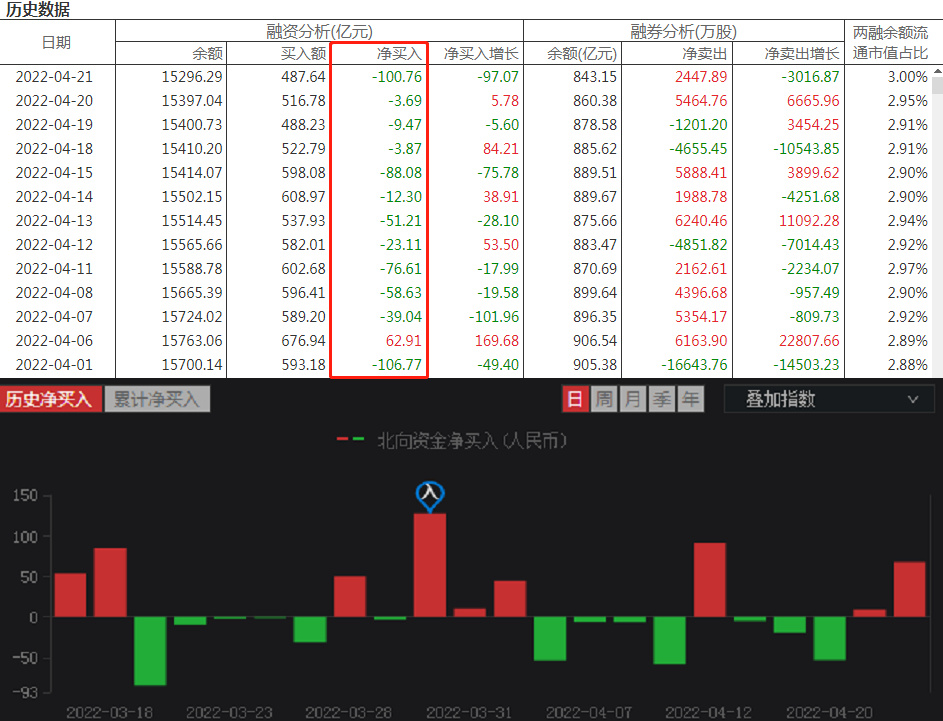Select the 季 period icon button
The width and height of the screenshot is (943, 721).
[660, 398]
